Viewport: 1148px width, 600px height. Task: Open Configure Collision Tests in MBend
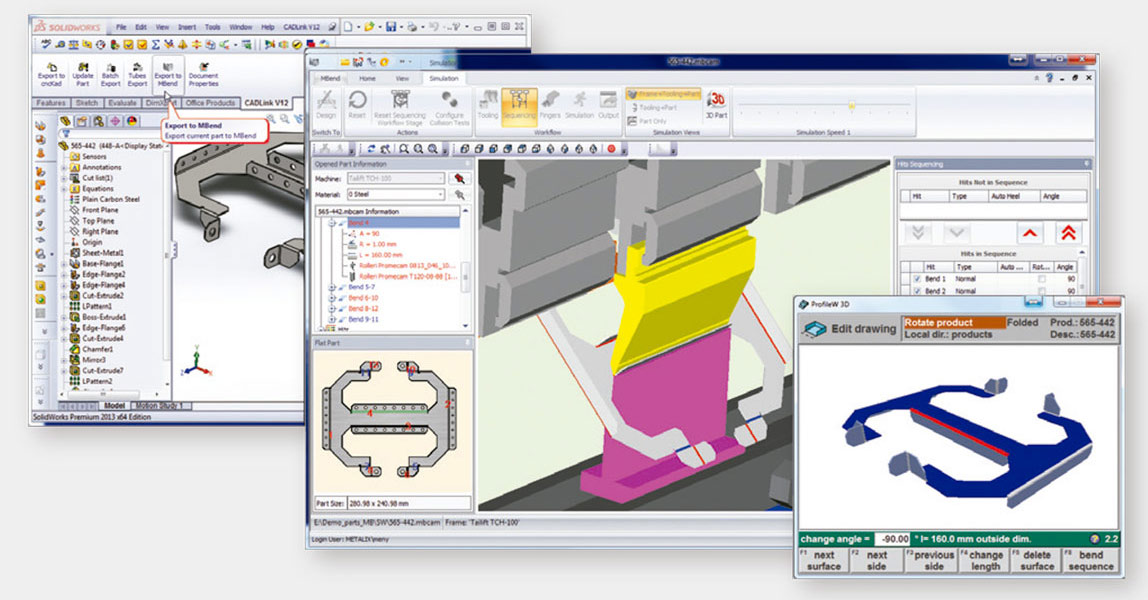(450, 108)
